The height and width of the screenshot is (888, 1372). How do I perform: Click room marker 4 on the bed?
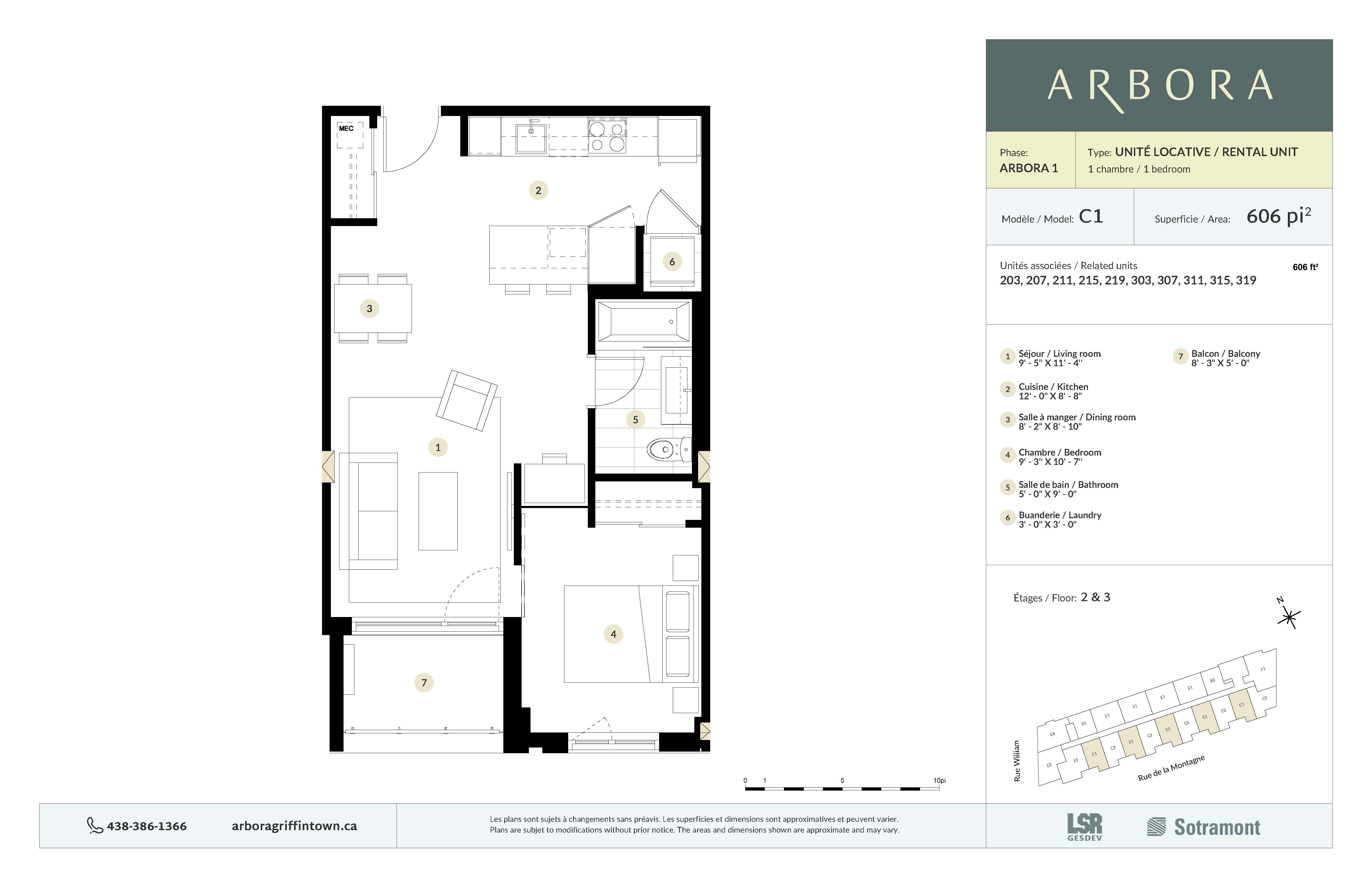[613, 634]
